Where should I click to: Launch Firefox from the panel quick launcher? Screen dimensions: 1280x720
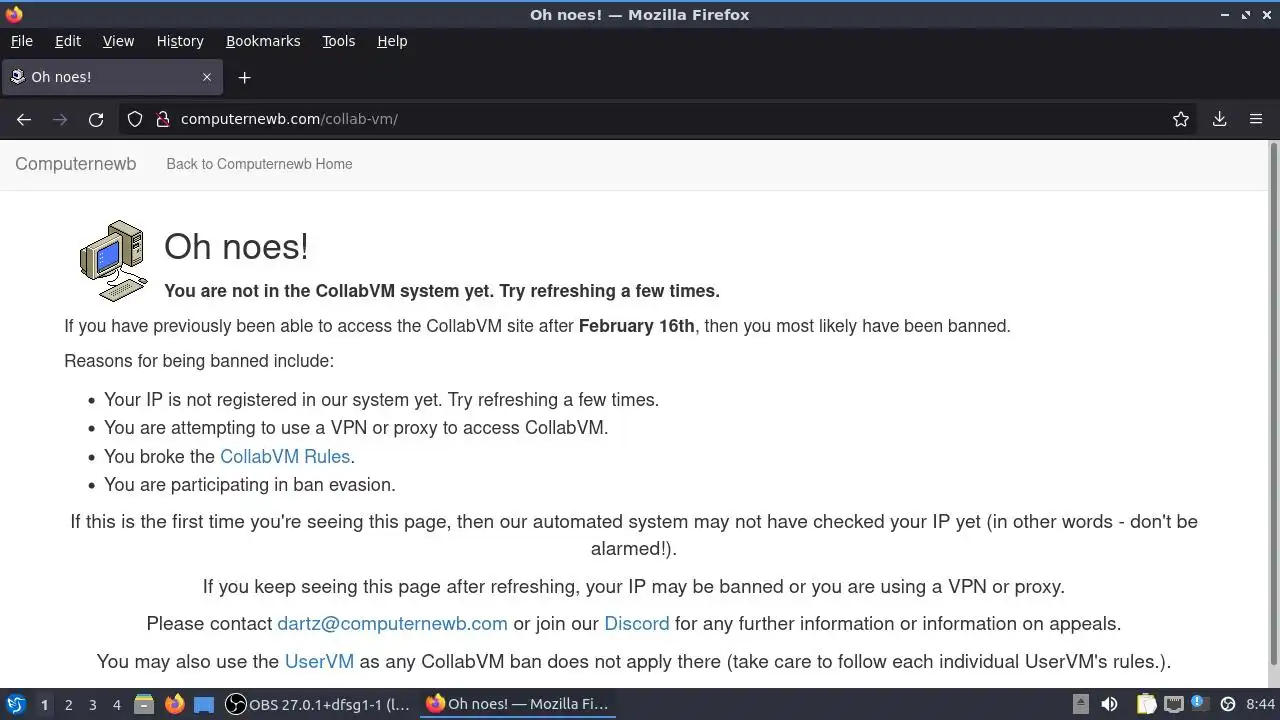coord(174,704)
